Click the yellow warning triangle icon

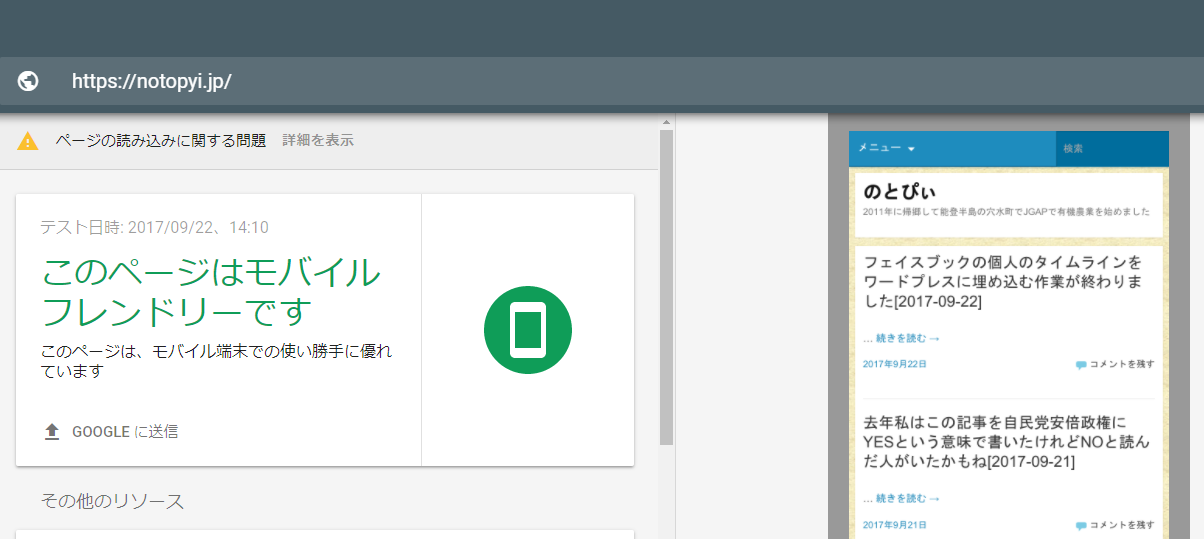[28, 141]
